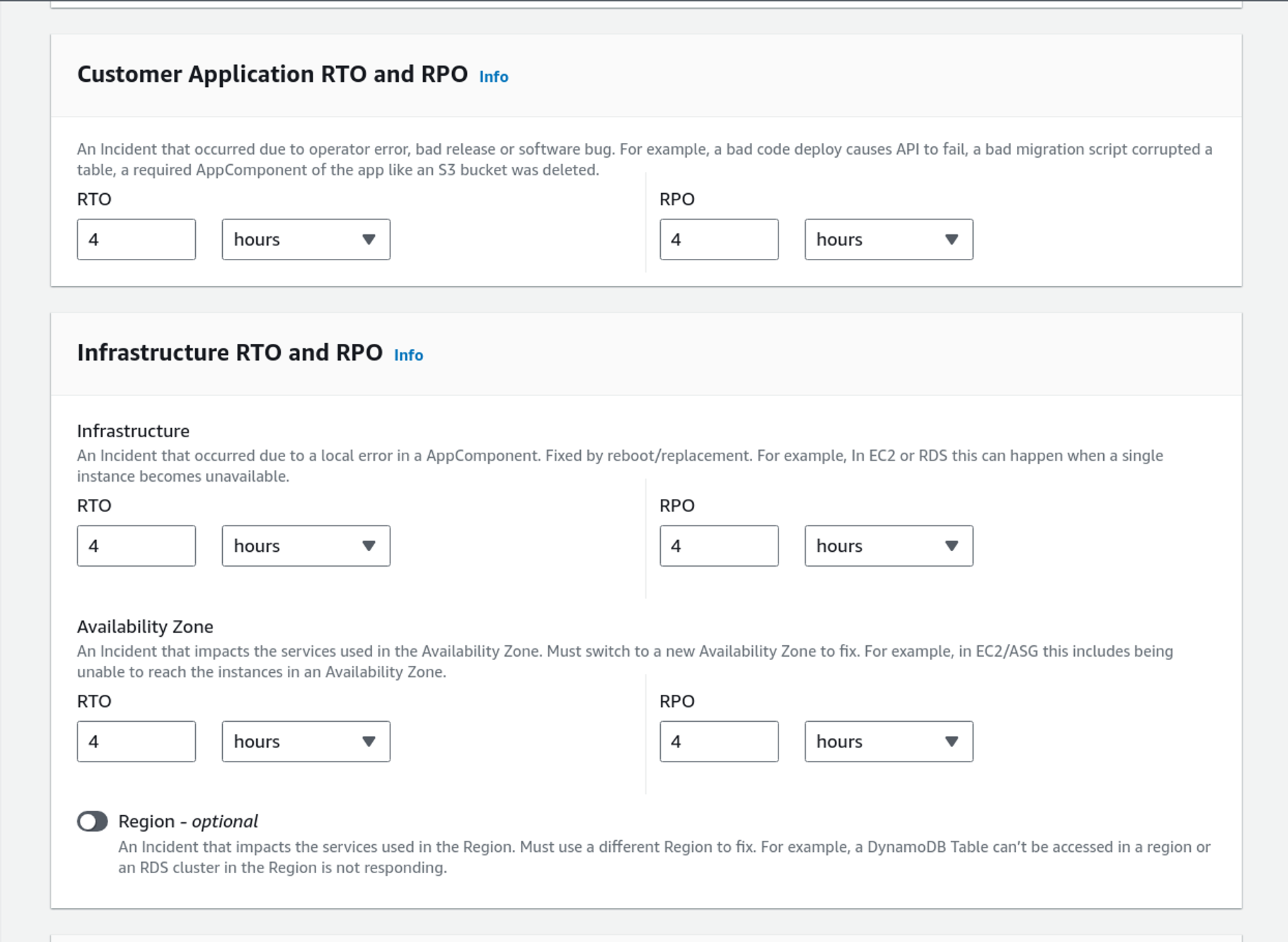
Task: Click the Region optional label text
Action: click(187, 822)
